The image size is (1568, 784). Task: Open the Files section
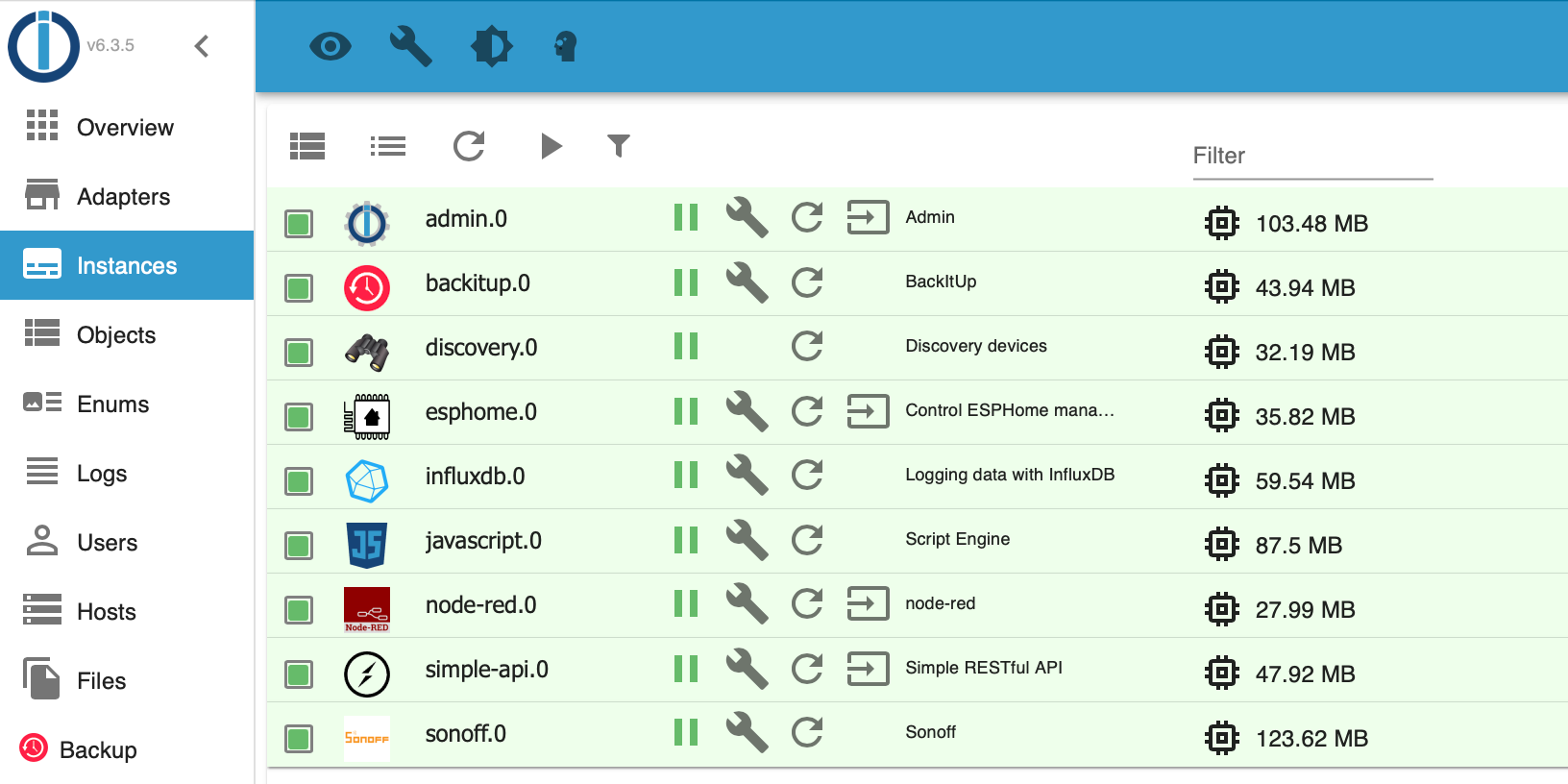coord(127,680)
